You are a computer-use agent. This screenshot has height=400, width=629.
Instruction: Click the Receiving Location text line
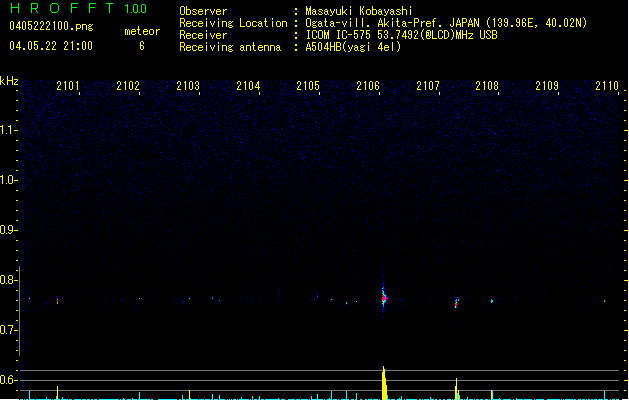pos(383,23)
